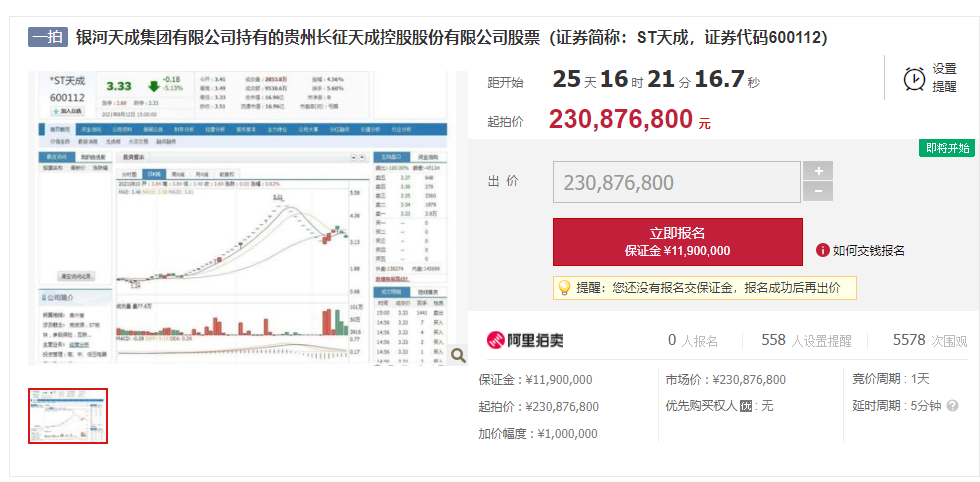Click the 延时周期 help question icon

[x=952, y=406]
